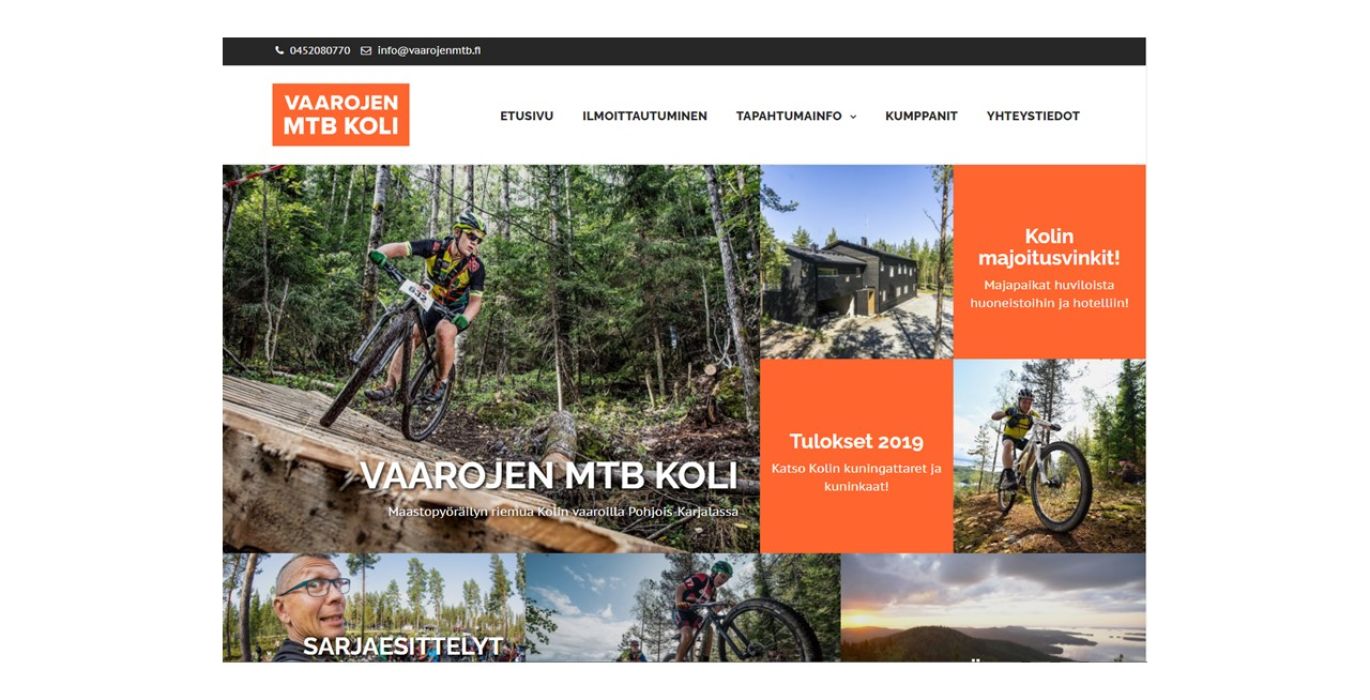
Task: Click the Vaarojen MTB Koli hero heading
Action: click(x=548, y=476)
